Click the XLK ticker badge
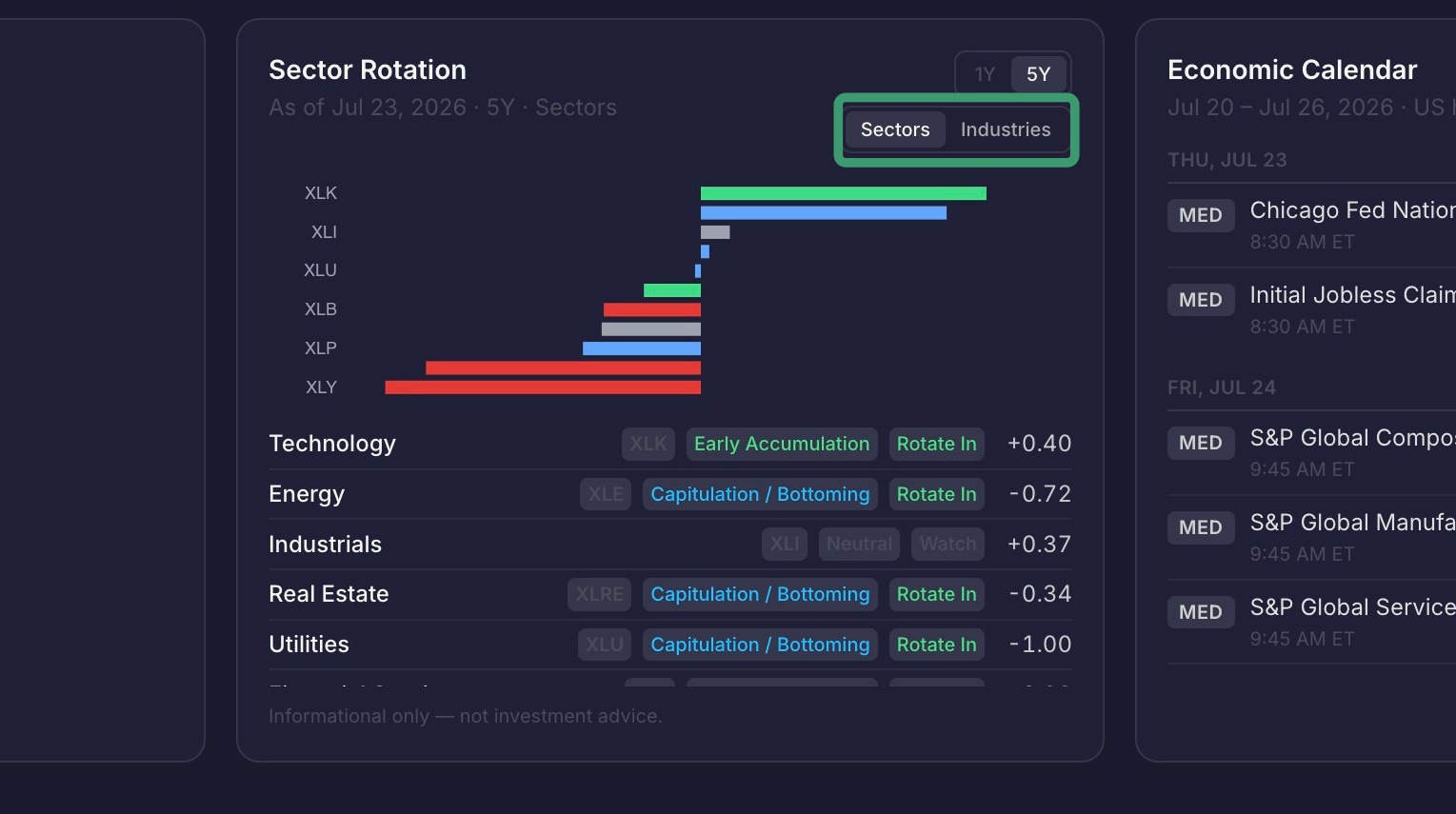Screen dimensions: 1456x814 click(x=648, y=444)
